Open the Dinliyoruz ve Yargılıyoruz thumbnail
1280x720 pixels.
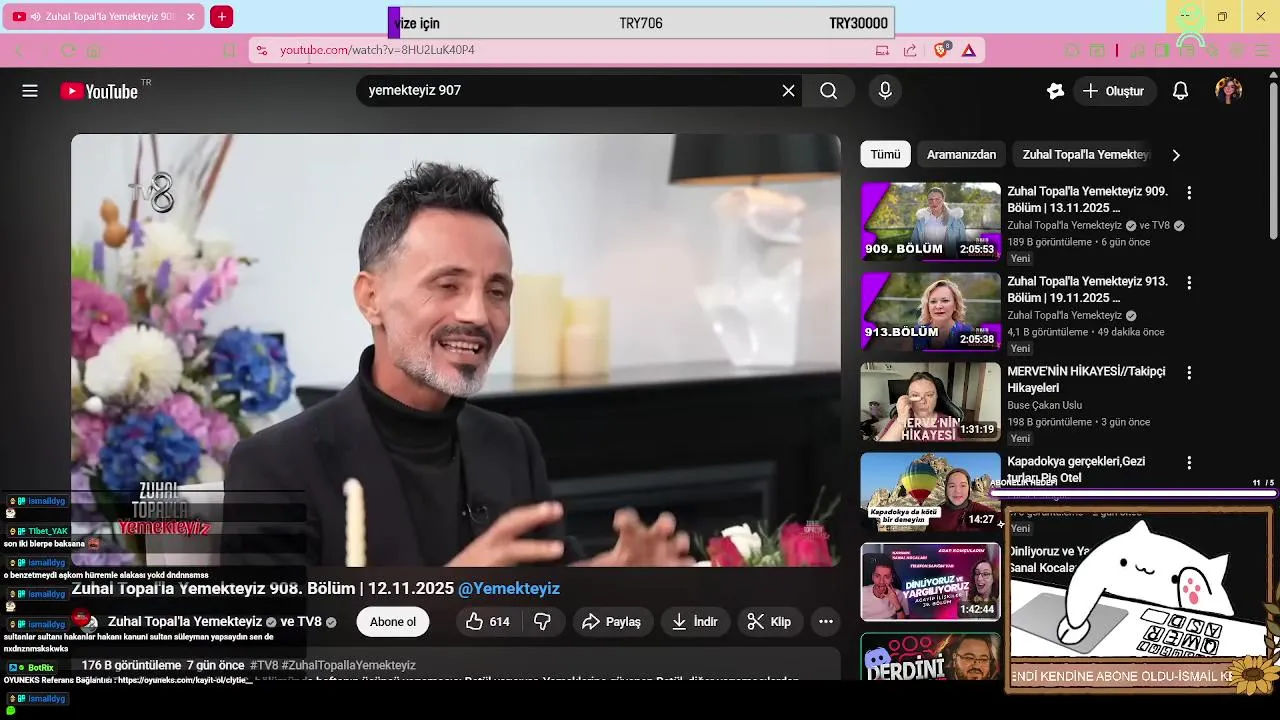click(931, 582)
